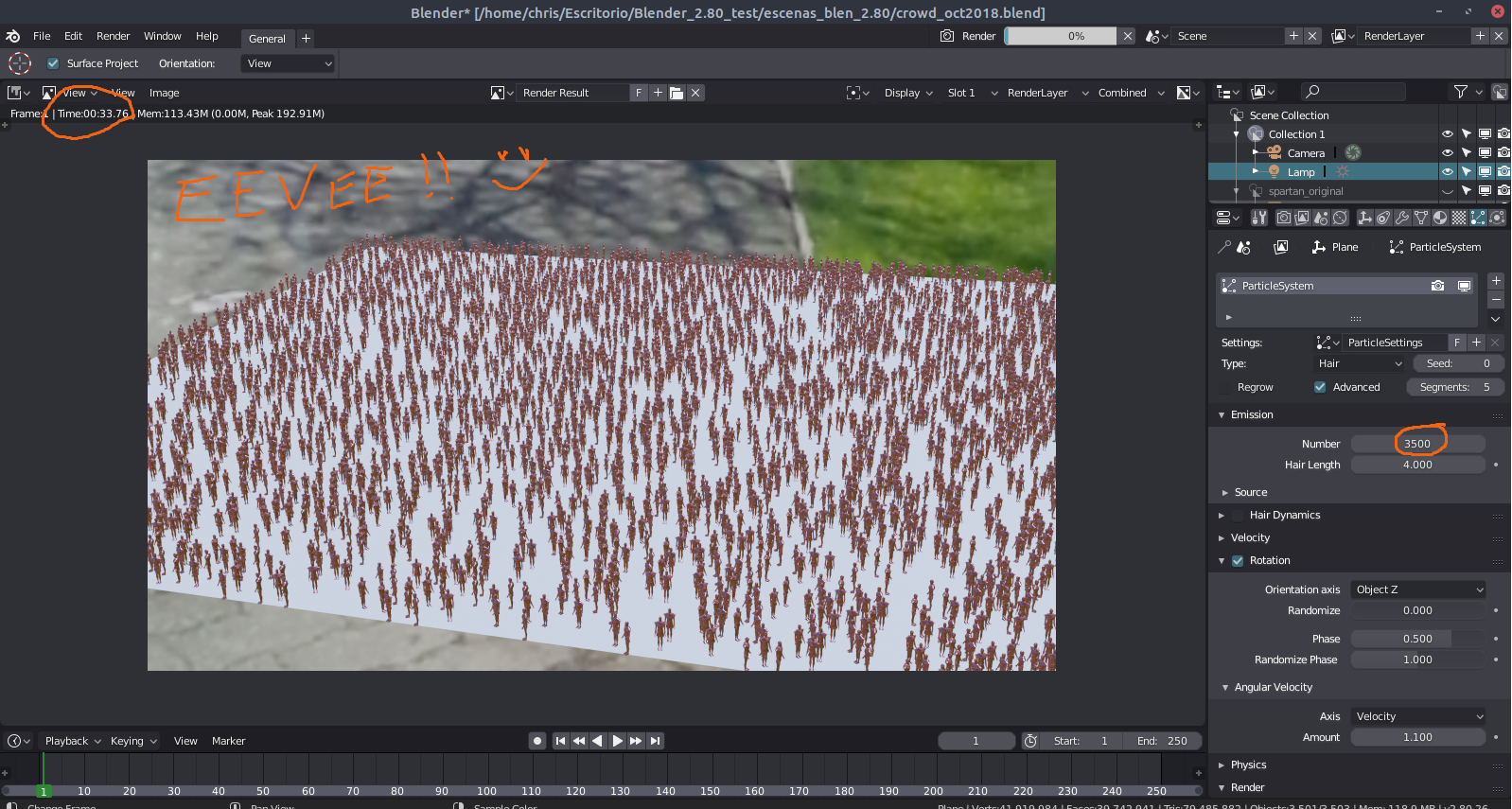Toggle the Surface Project checkbox
Viewport: 1512px width, 809px height.
point(53,63)
